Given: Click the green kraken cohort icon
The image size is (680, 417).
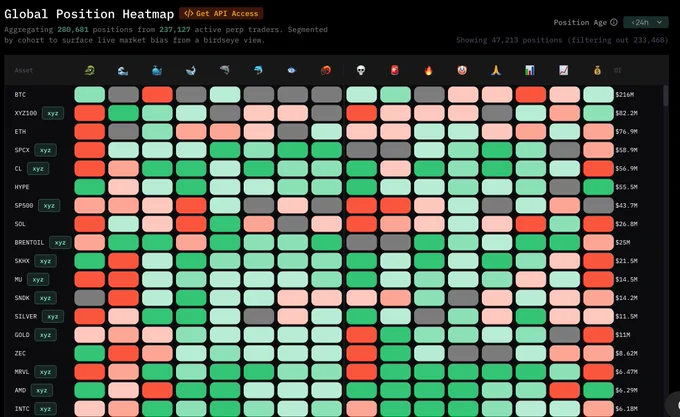Looking at the screenshot, I should coord(89,70).
